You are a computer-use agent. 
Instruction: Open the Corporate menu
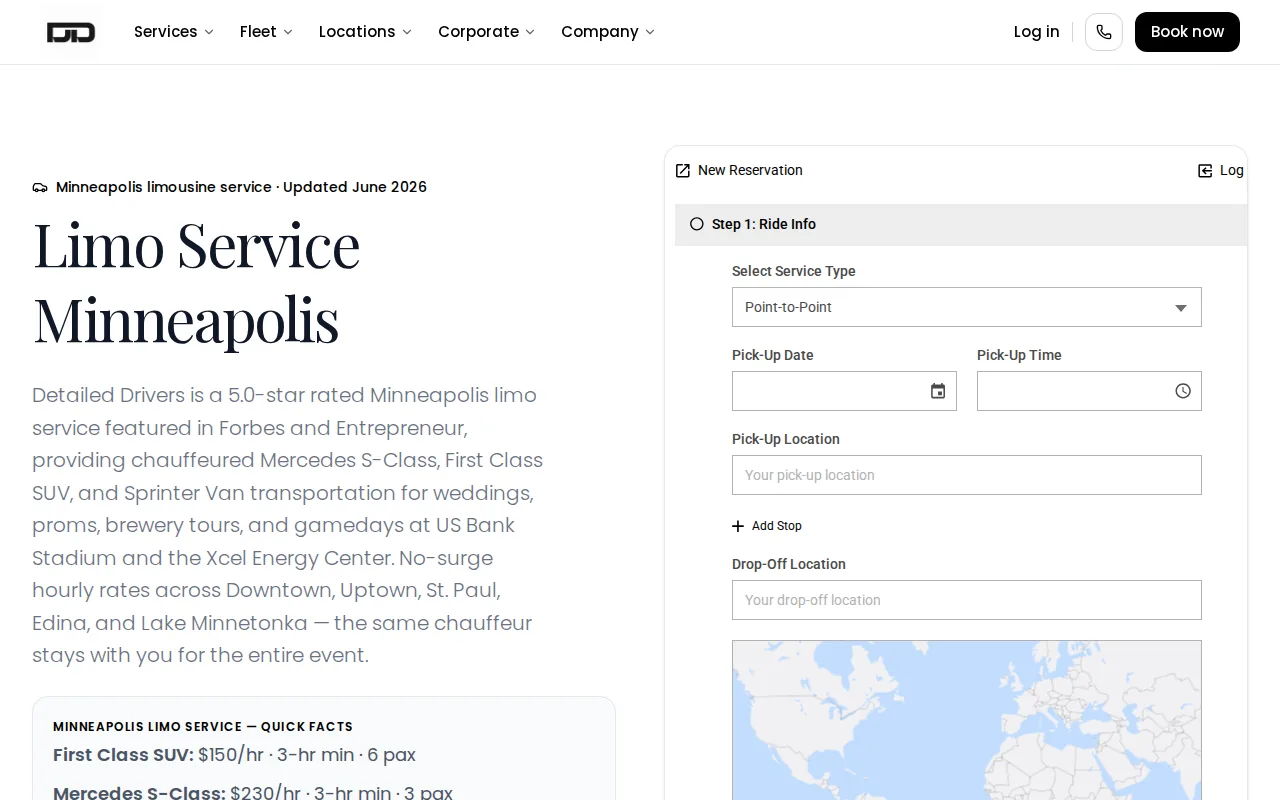486,32
